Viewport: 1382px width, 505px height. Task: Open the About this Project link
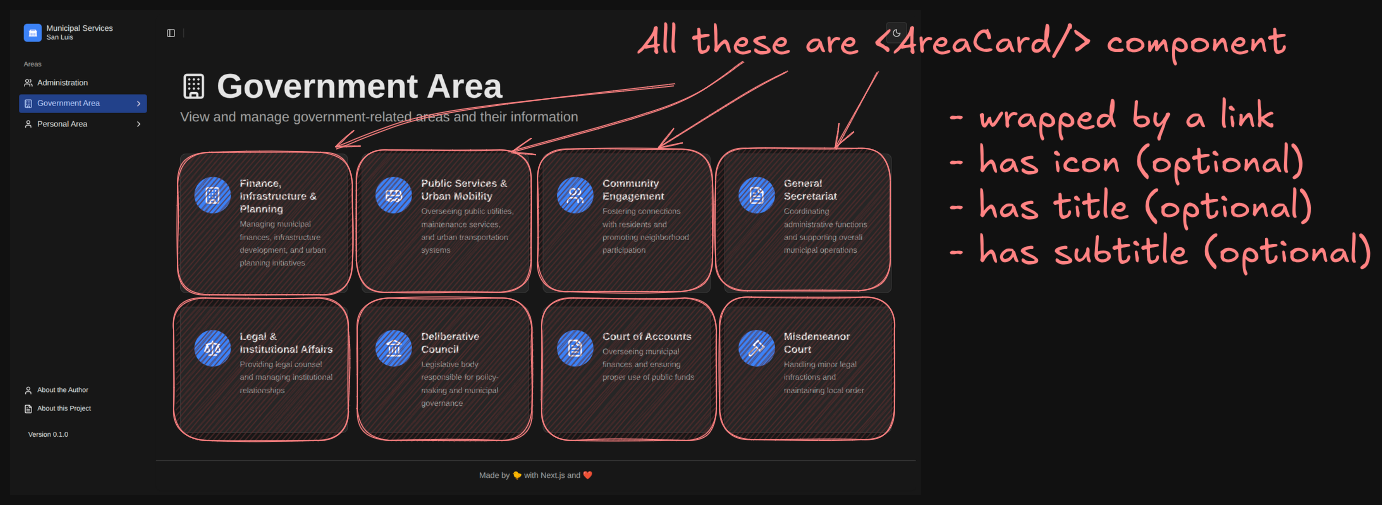click(64, 408)
